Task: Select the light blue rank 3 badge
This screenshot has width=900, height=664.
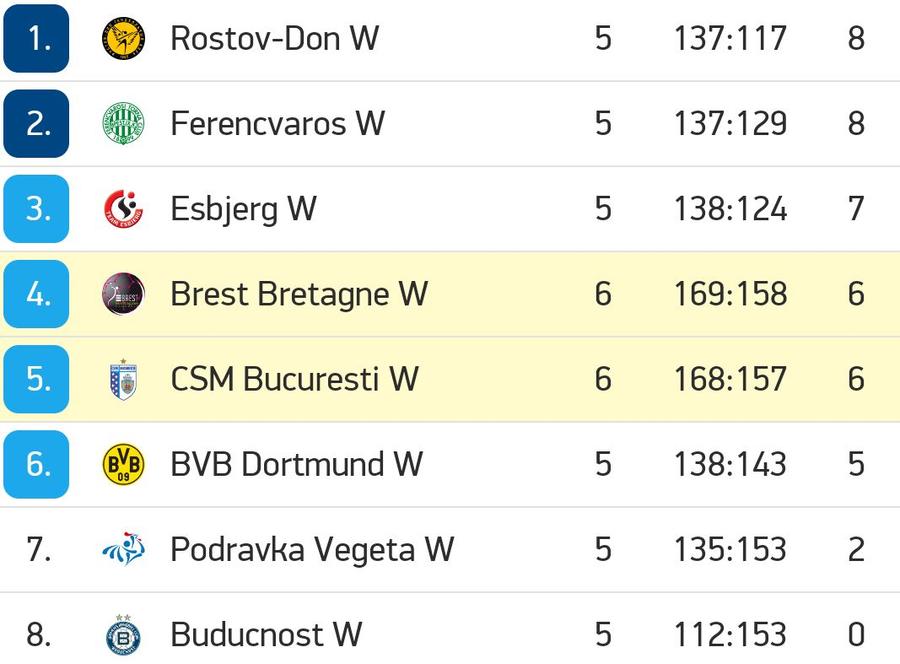Action: click(x=36, y=209)
